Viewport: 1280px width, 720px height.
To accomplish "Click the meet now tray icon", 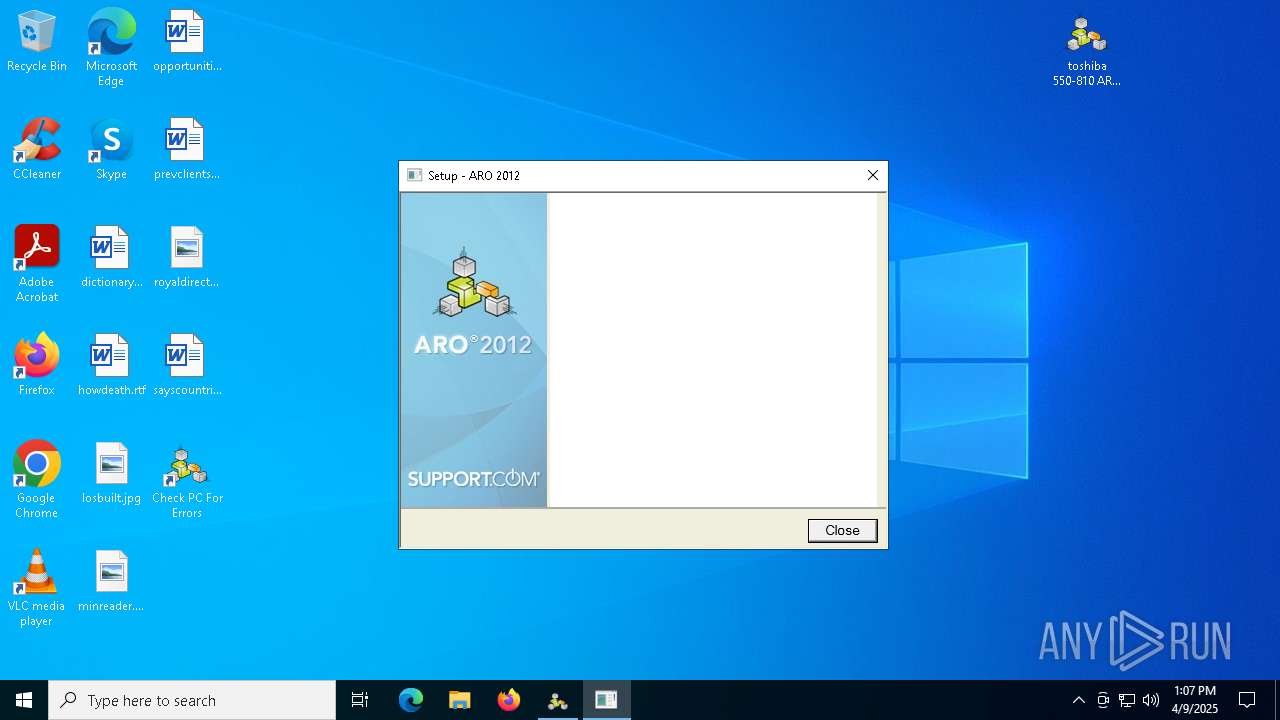I will 1103,700.
